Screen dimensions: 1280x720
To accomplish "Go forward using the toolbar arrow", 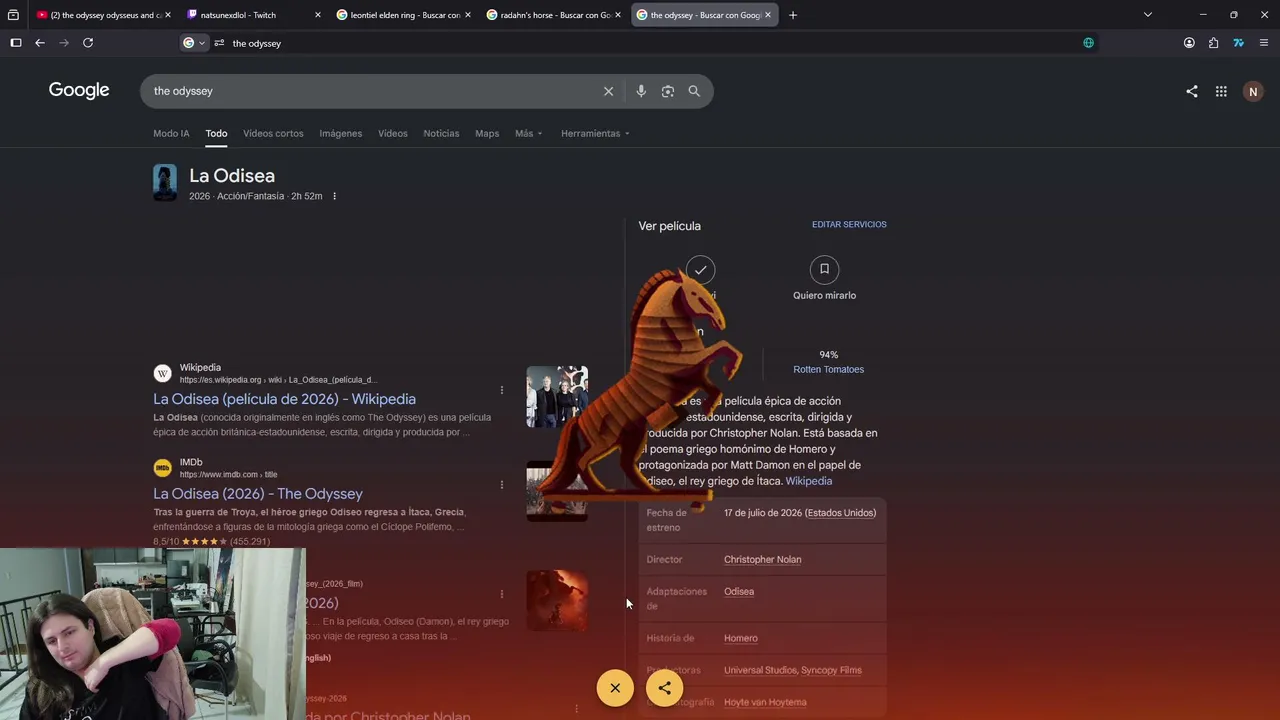I will click(64, 43).
